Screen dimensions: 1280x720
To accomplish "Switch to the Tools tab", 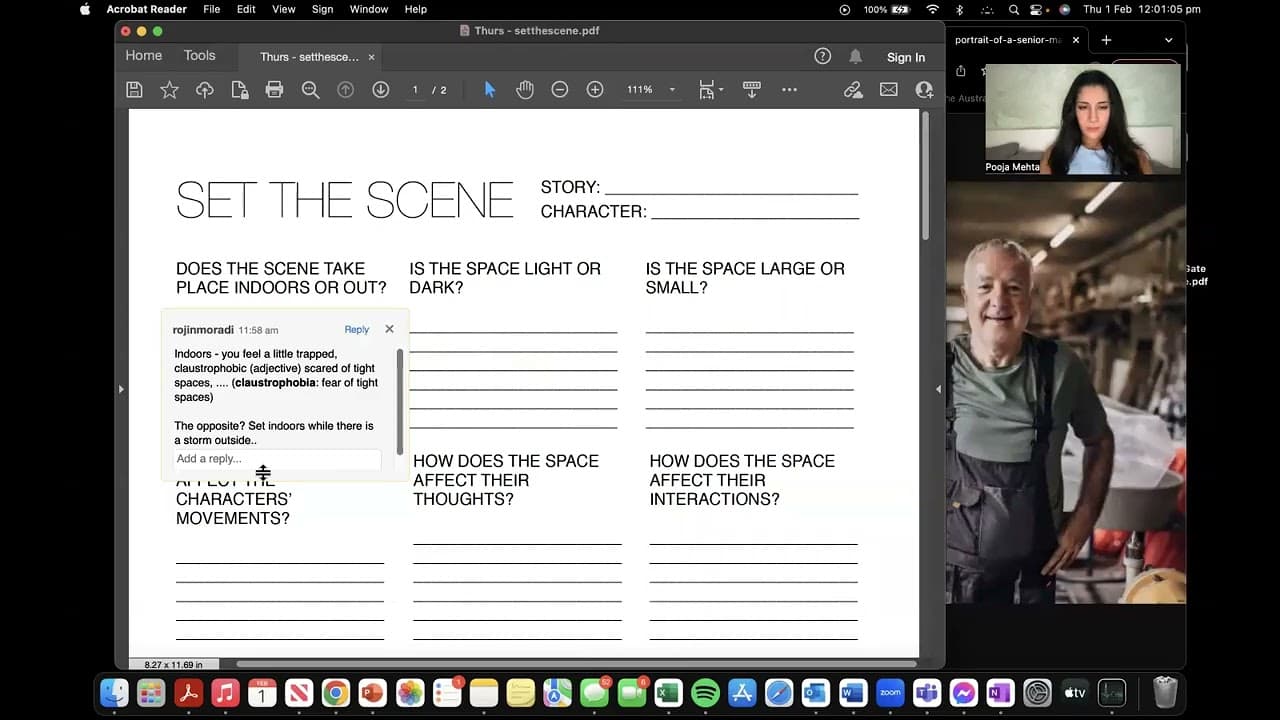I will pos(200,56).
